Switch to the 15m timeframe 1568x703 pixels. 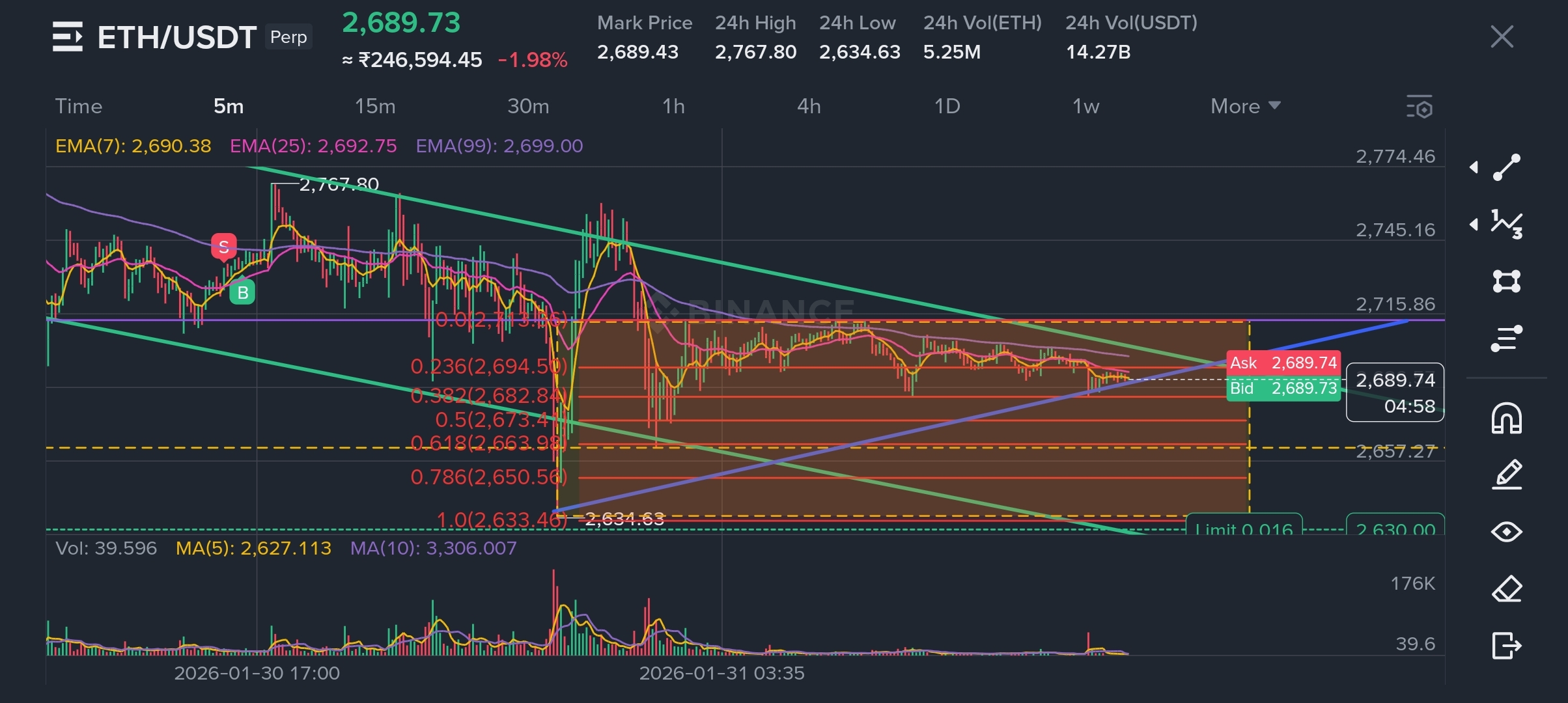(x=374, y=106)
